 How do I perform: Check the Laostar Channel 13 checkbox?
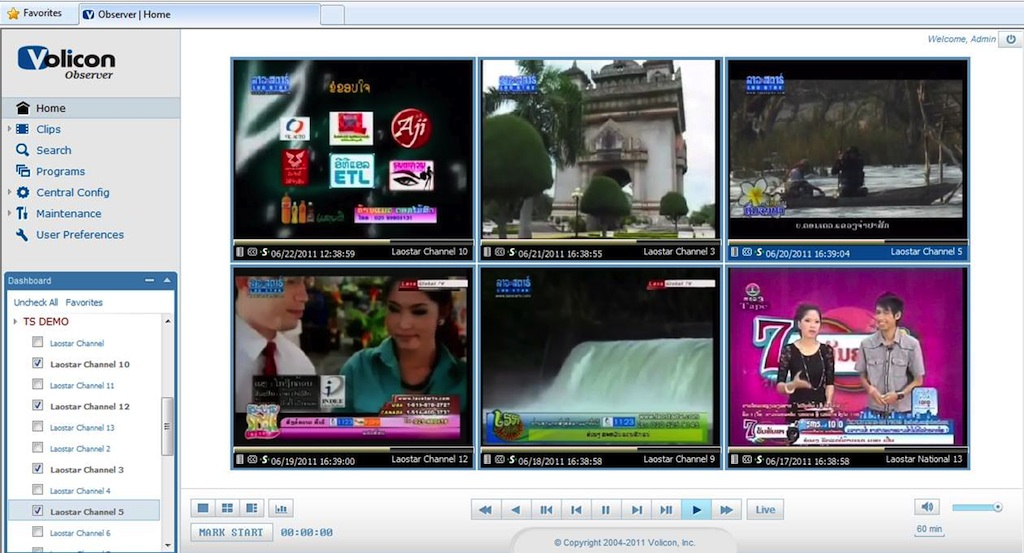tap(38, 426)
